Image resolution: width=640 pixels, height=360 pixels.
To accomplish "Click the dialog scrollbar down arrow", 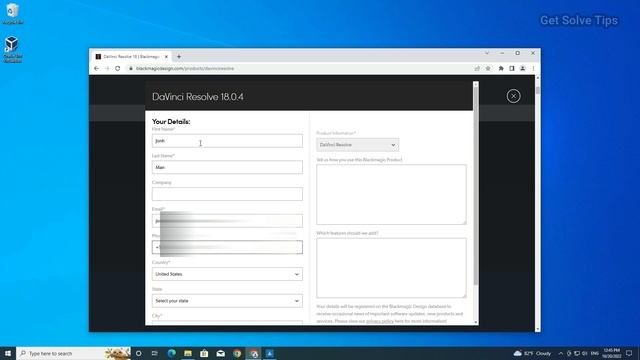I will click(x=476, y=322).
